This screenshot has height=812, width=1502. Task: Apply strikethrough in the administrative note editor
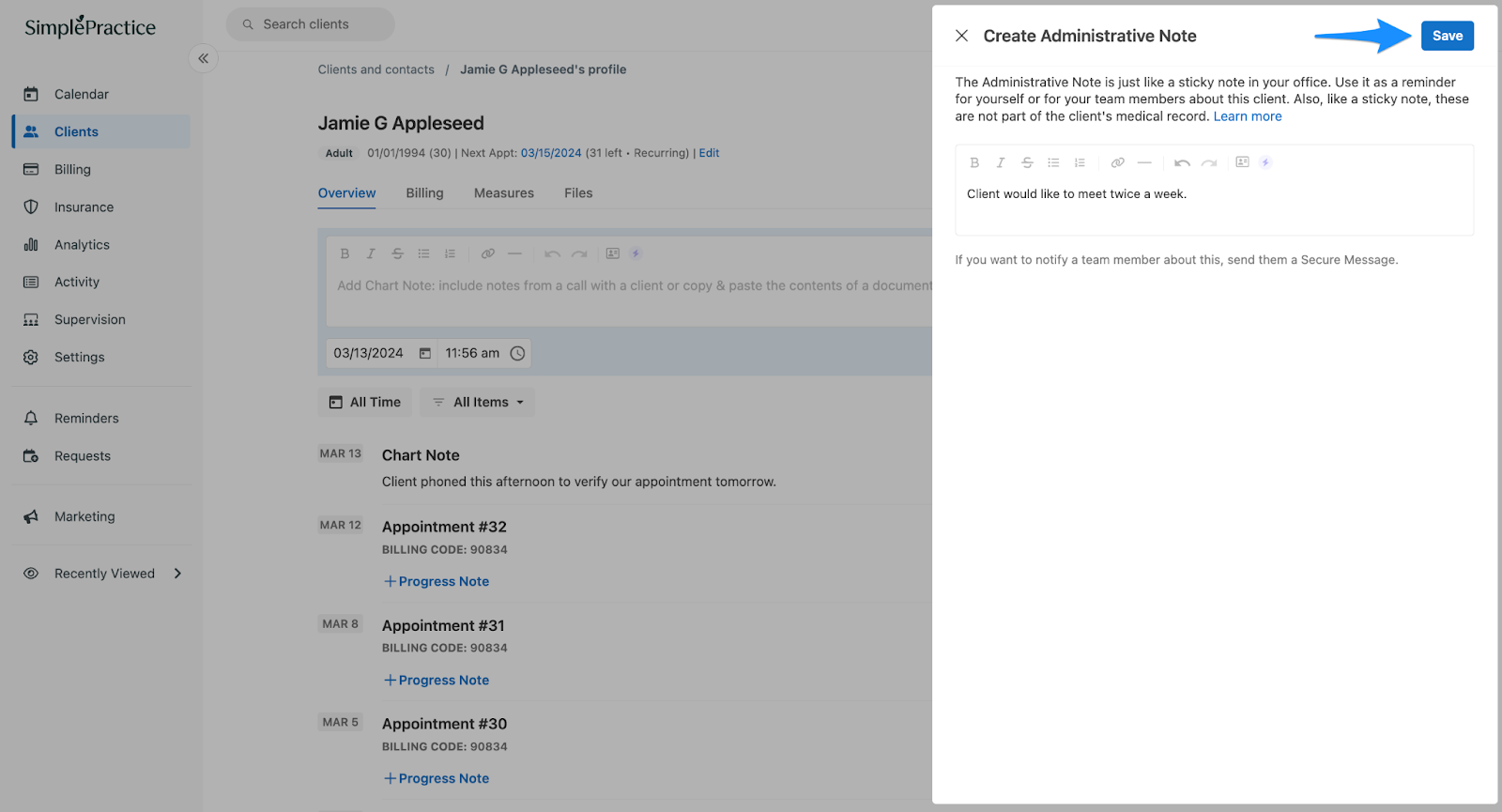click(x=1027, y=162)
